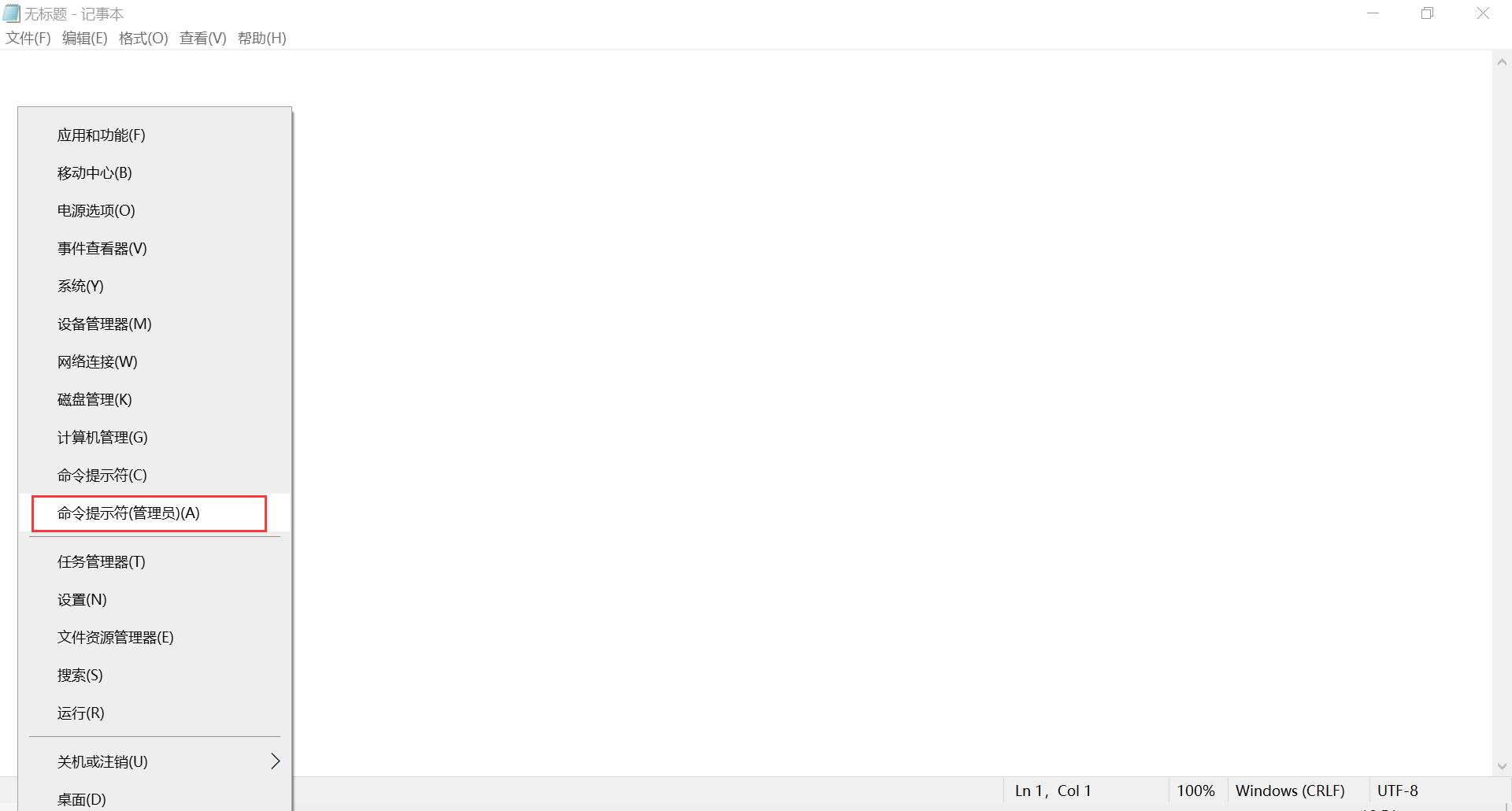Open the 查看(V) dropdown menu
Image resolution: width=1512 pixels, height=811 pixels.
203,38
